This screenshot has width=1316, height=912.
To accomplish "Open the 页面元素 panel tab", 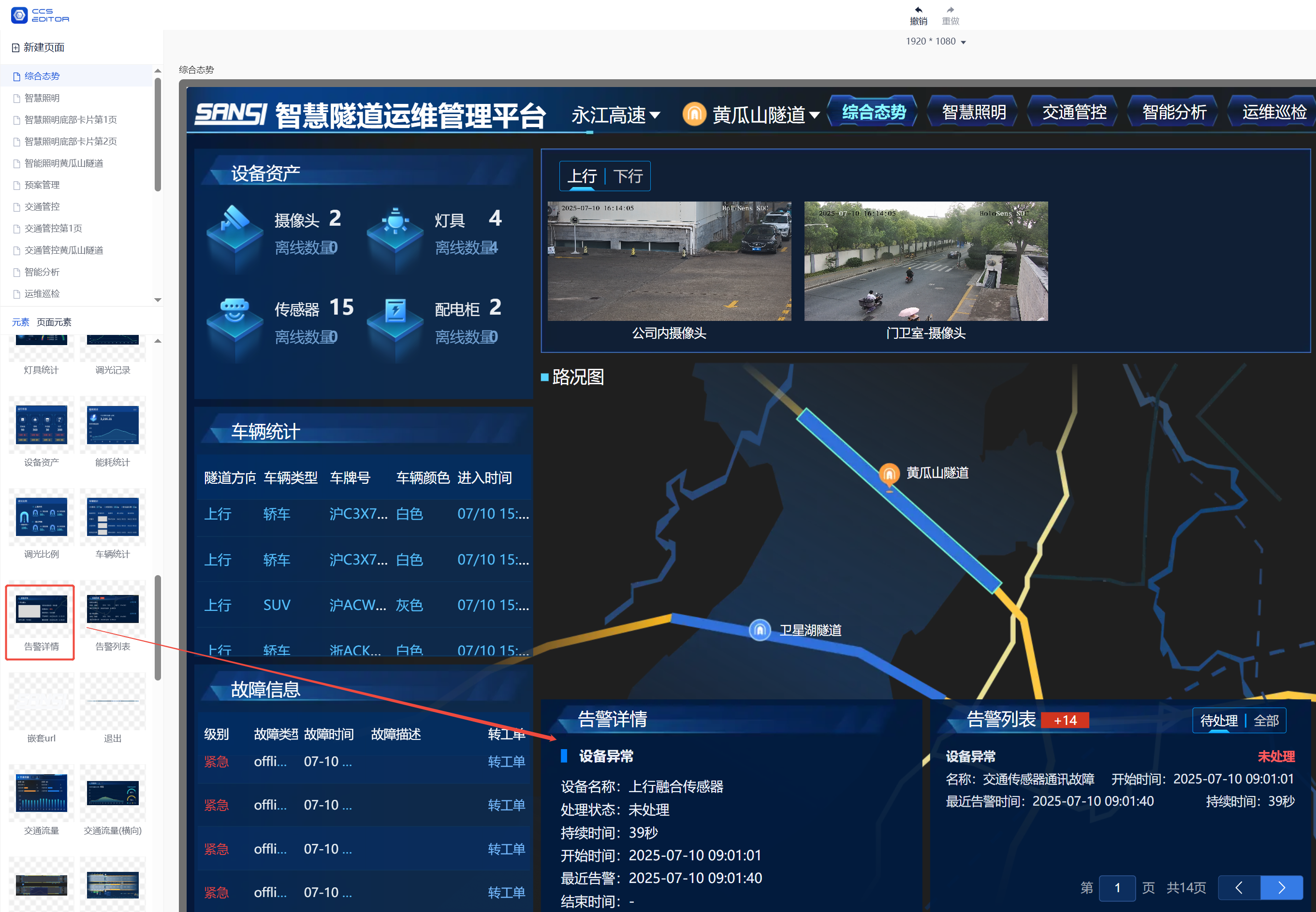I will pyautogui.click(x=54, y=322).
